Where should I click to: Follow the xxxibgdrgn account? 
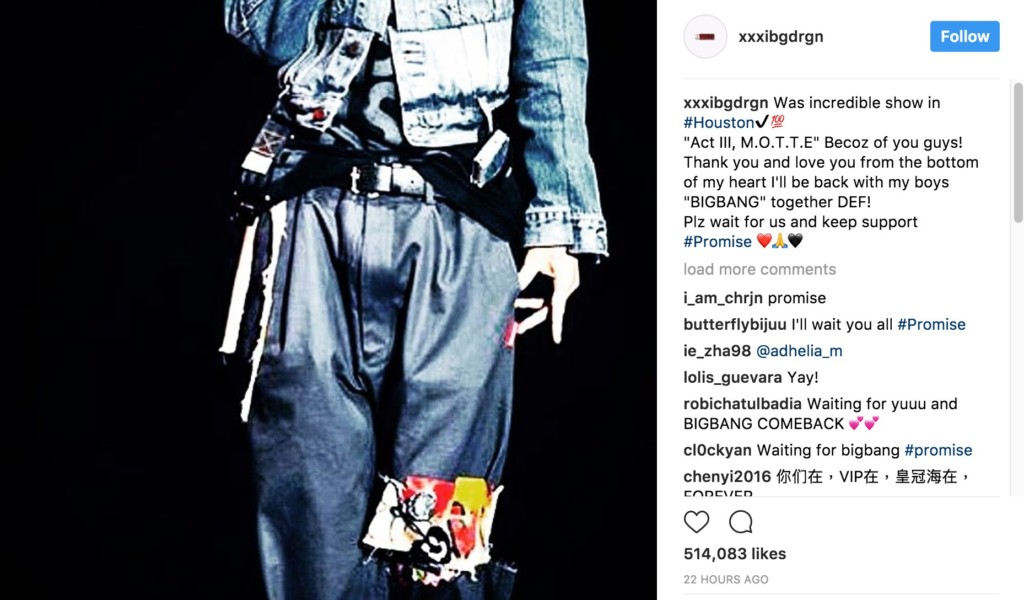coord(965,37)
